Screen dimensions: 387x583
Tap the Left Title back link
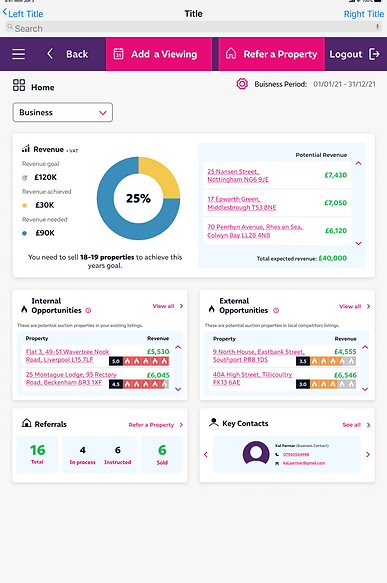click(x=23, y=14)
